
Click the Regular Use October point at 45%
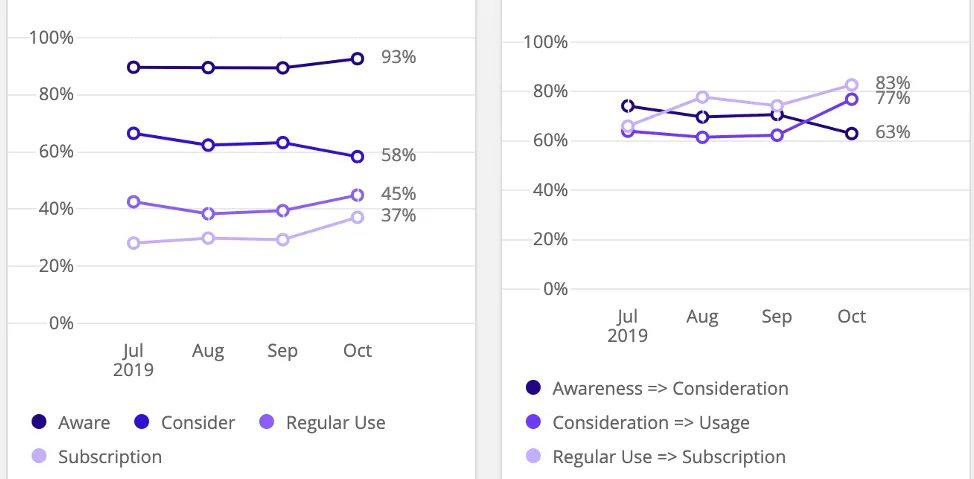click(x=357, y=195)
